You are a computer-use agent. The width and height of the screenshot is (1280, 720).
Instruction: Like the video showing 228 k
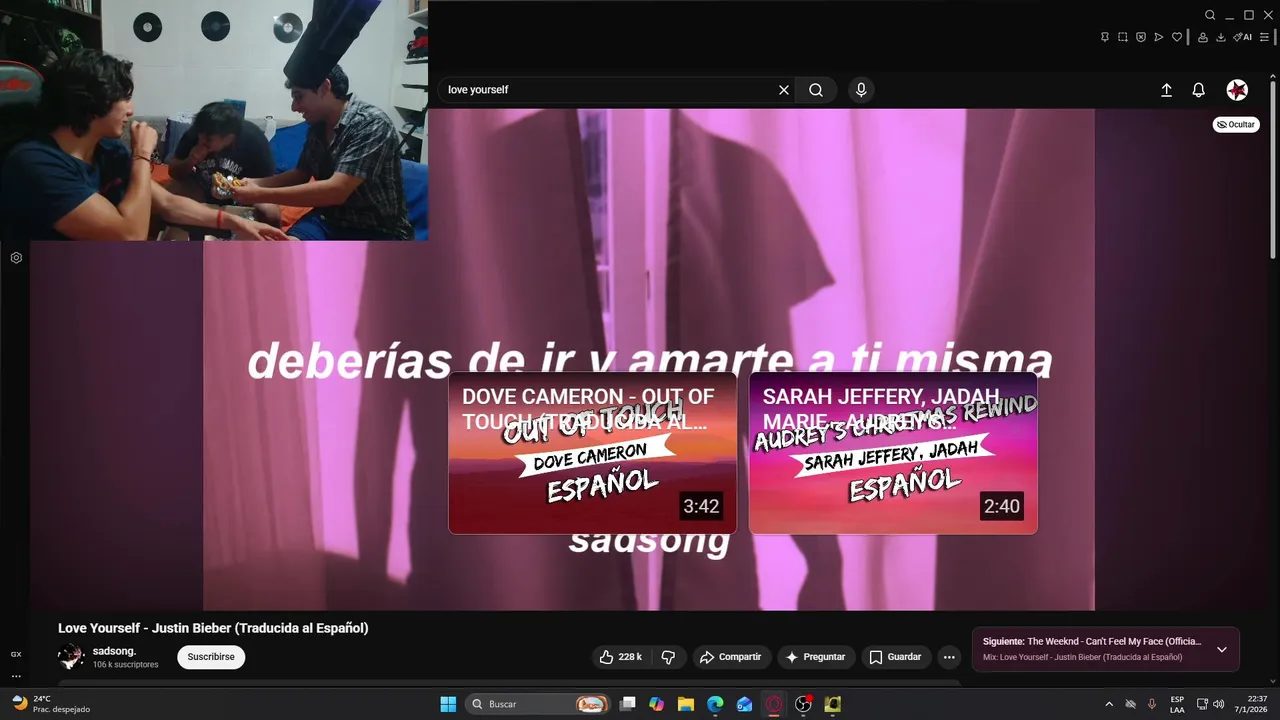tap(621, 657)
